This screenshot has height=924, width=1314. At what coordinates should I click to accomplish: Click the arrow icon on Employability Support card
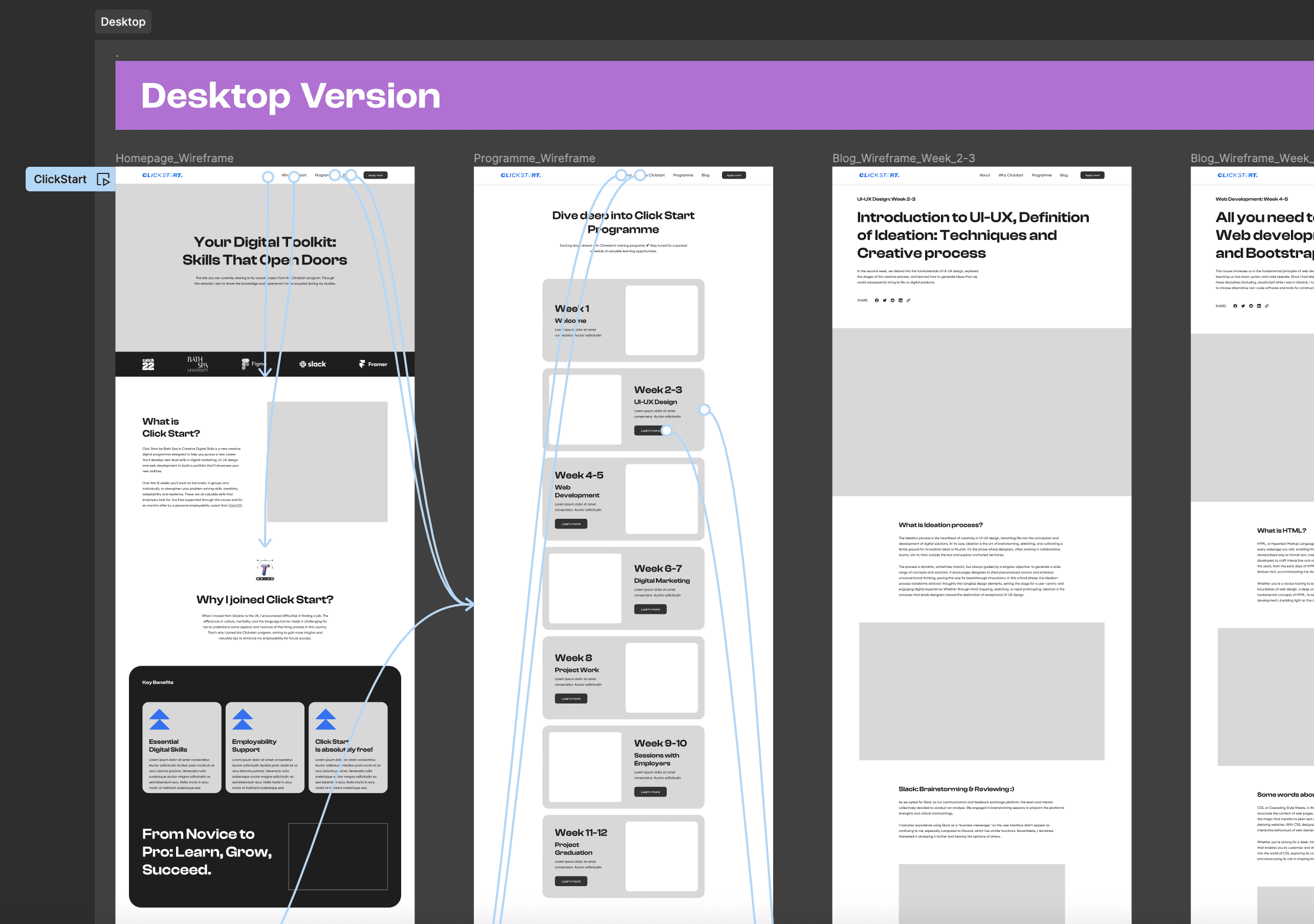(x=243, y=719)
